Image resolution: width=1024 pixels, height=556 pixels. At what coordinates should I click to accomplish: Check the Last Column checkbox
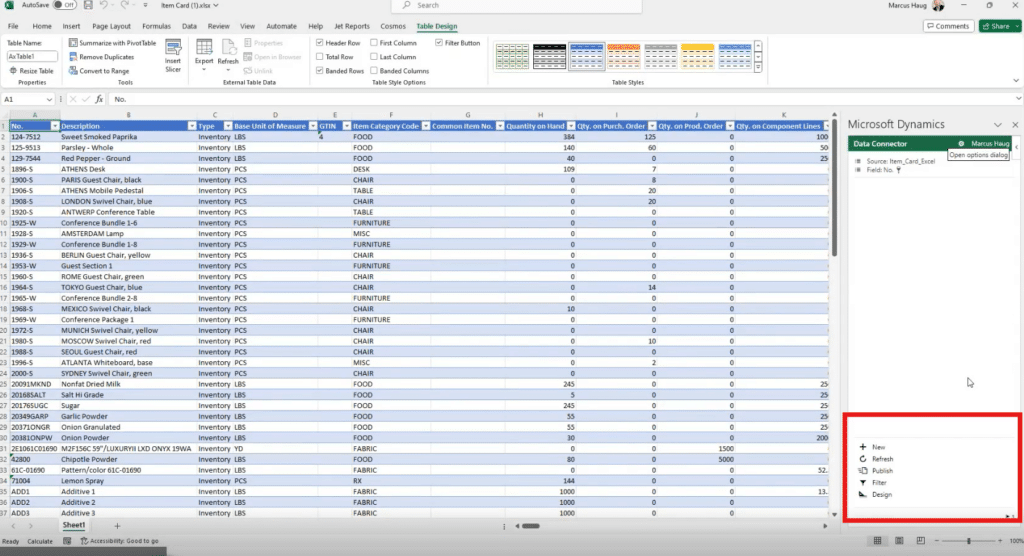[x=374, y=57]
